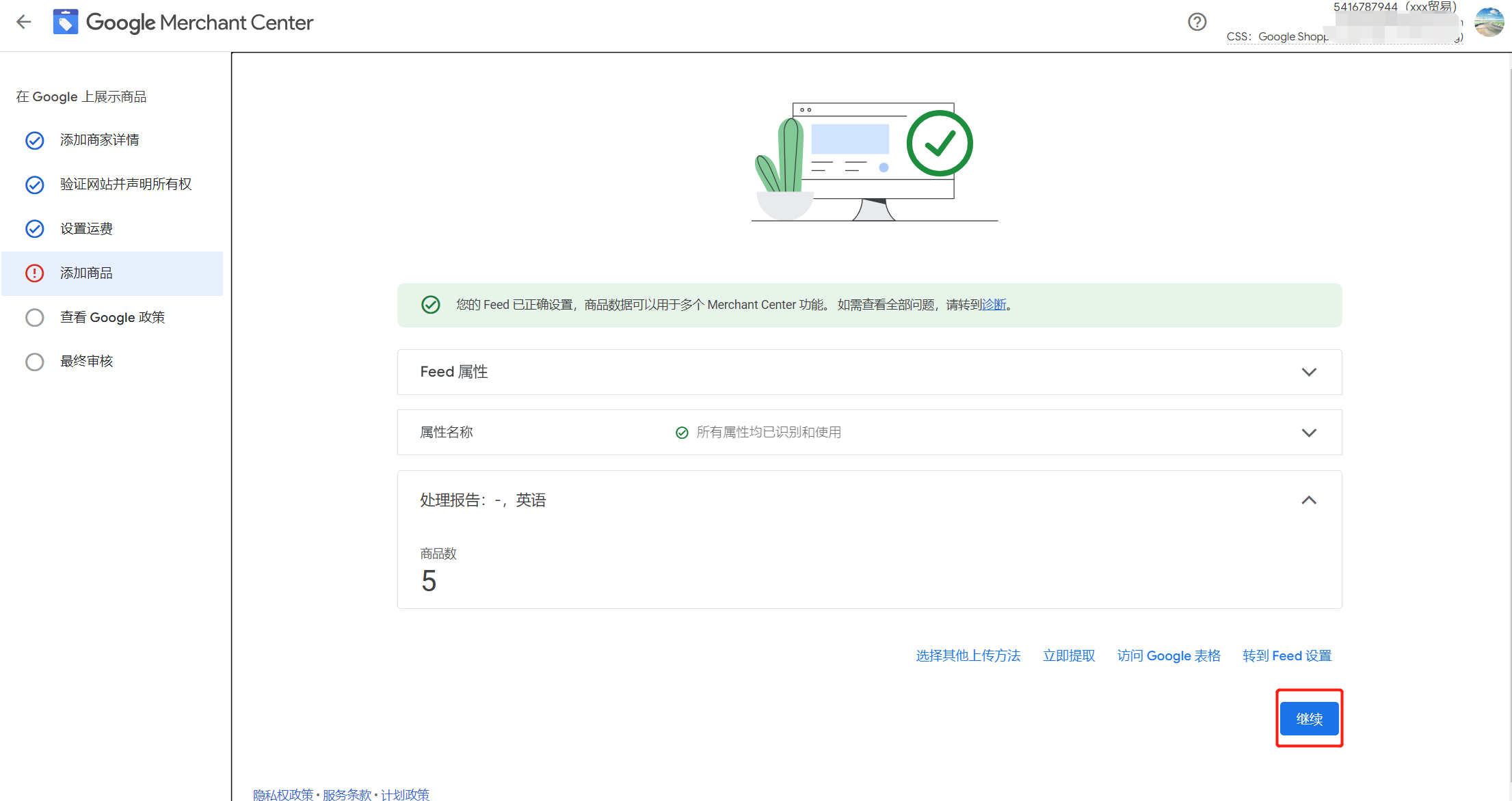This screenshot has width=1512, height=801.
Task: Open 隐私权政策 footer link
Action: pyautogui.click(x=283, y=794)
